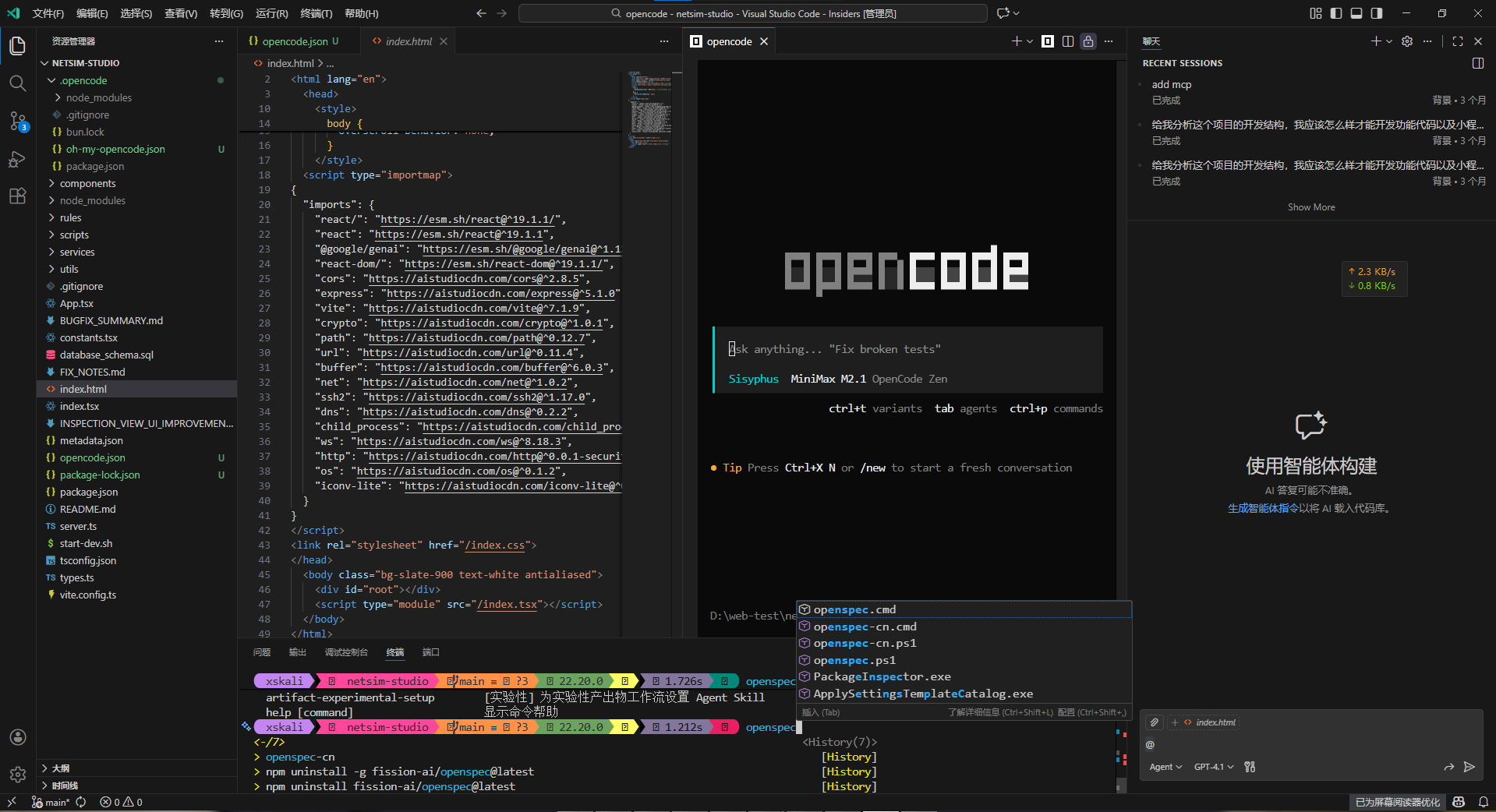Go back with title bar arrow
Screen dimensions: 1496x812
click(481, 13)
